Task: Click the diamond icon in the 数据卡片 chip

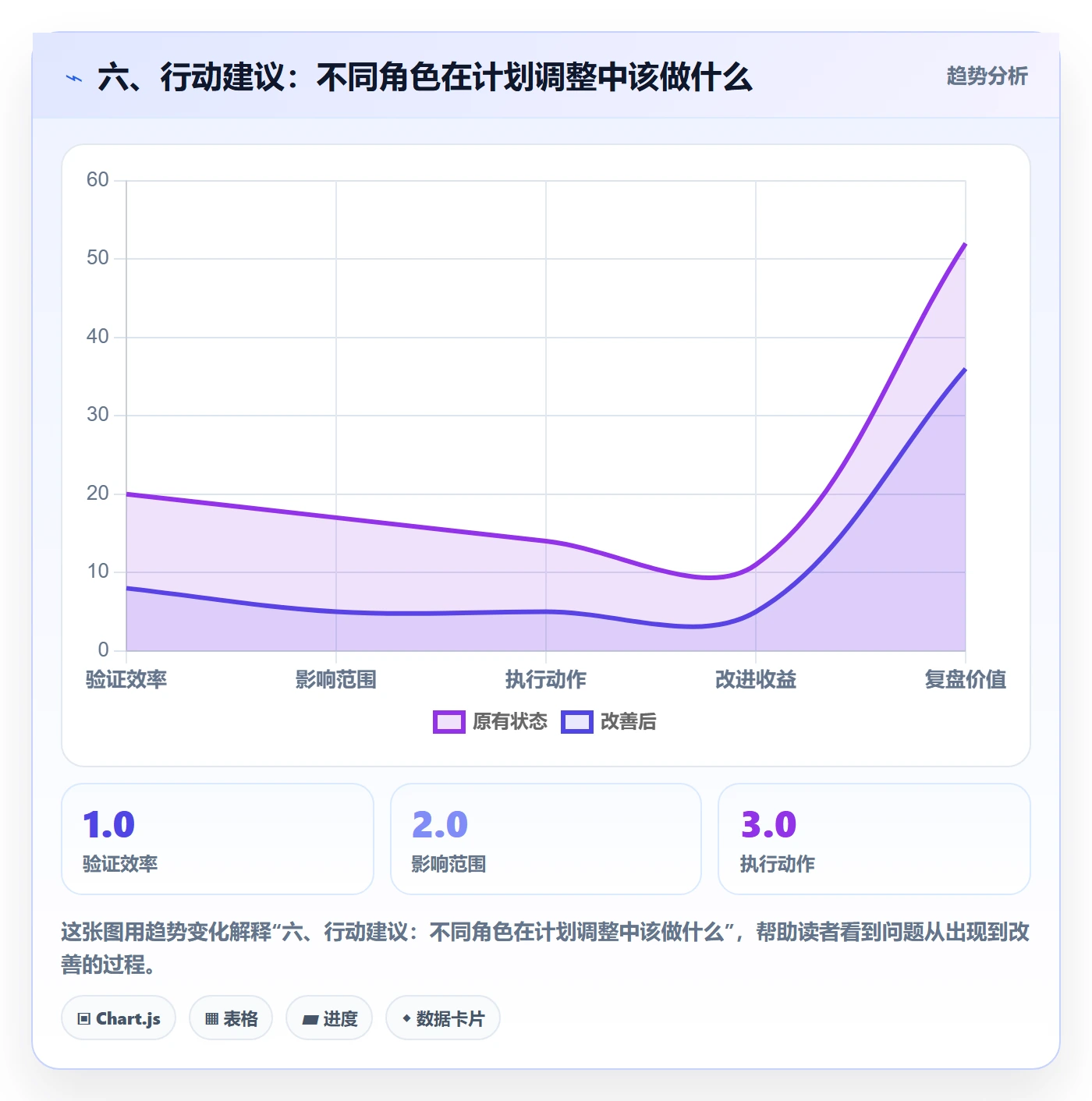Action: 406,1018
